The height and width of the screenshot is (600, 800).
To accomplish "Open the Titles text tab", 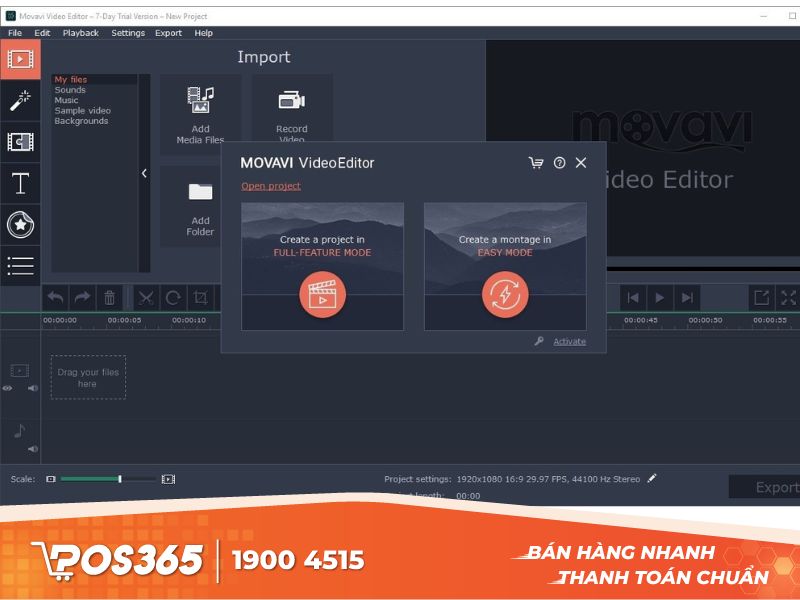I will (x=20, y=183).
